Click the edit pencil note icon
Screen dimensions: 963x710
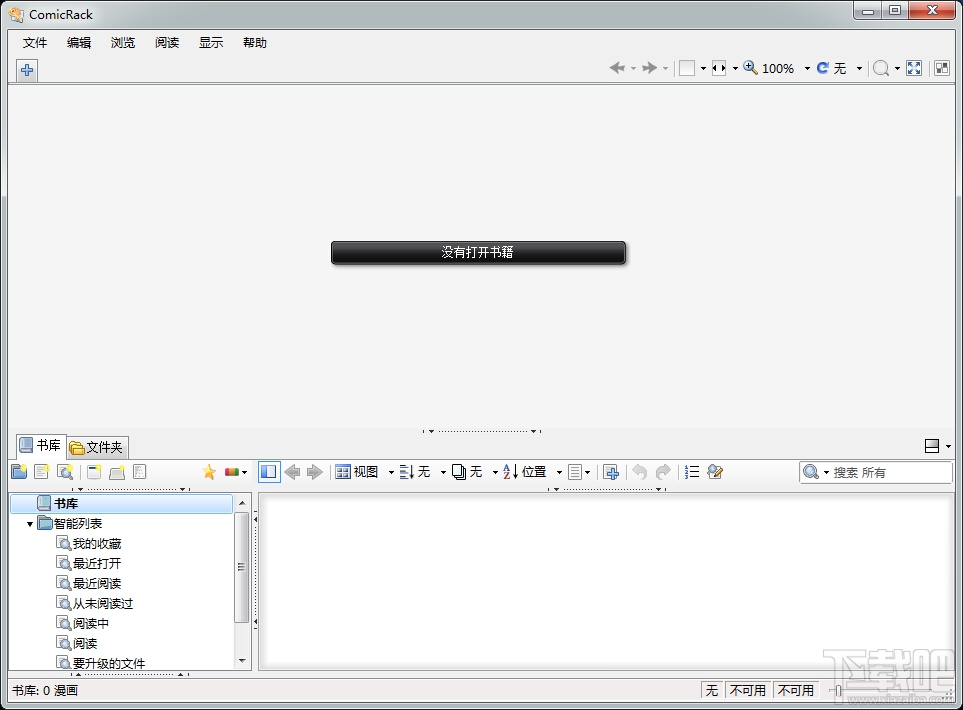point(715,472)
